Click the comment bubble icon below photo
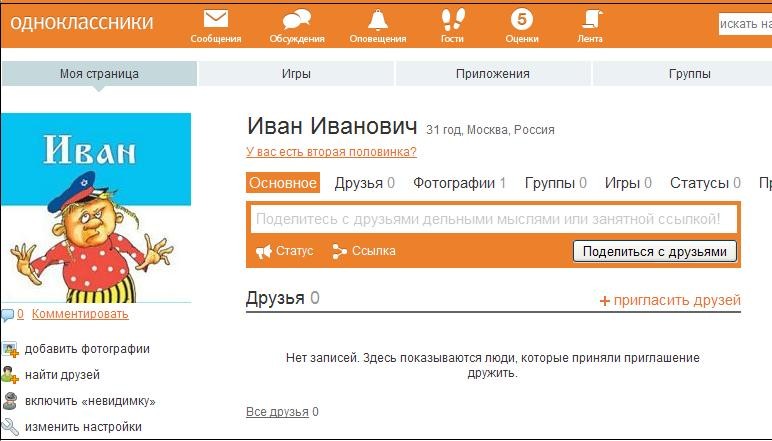The height and width of the screenshot is (441, 772). point(7,315)
